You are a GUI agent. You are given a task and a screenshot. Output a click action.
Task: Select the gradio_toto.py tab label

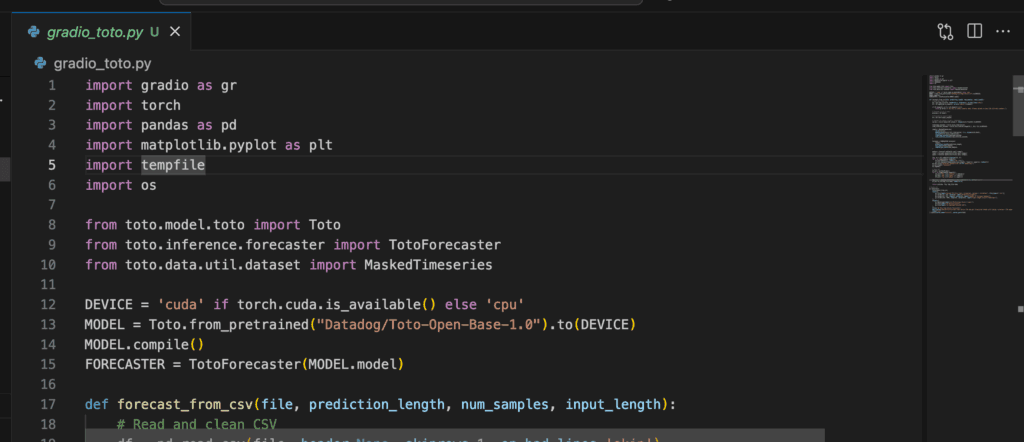pyautogui.click(x=94, y=32)
